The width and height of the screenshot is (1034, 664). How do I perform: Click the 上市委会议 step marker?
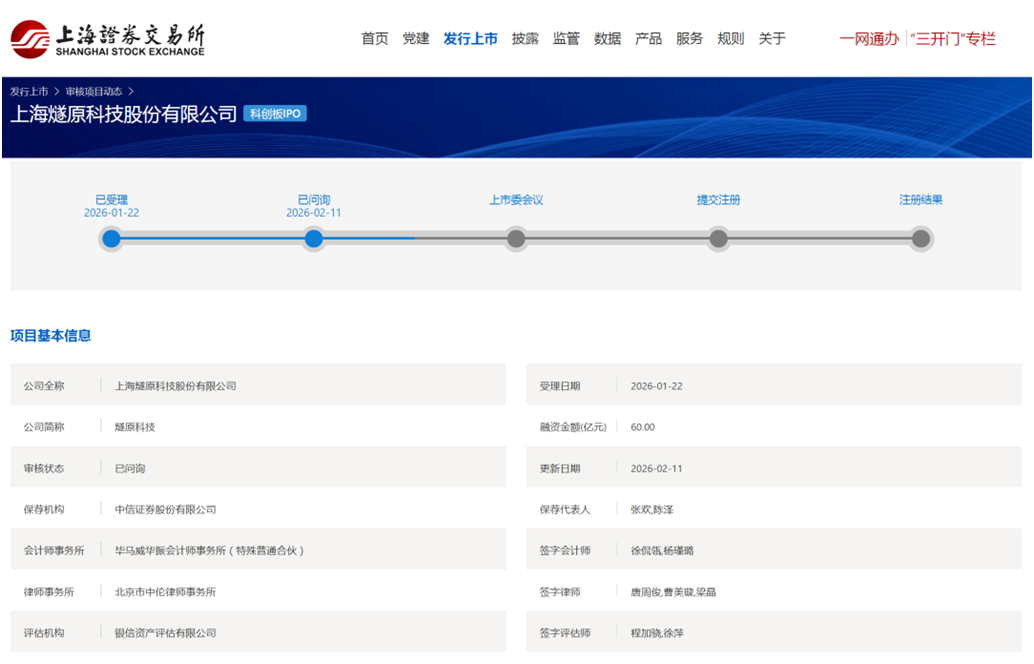tap(516, 238)
